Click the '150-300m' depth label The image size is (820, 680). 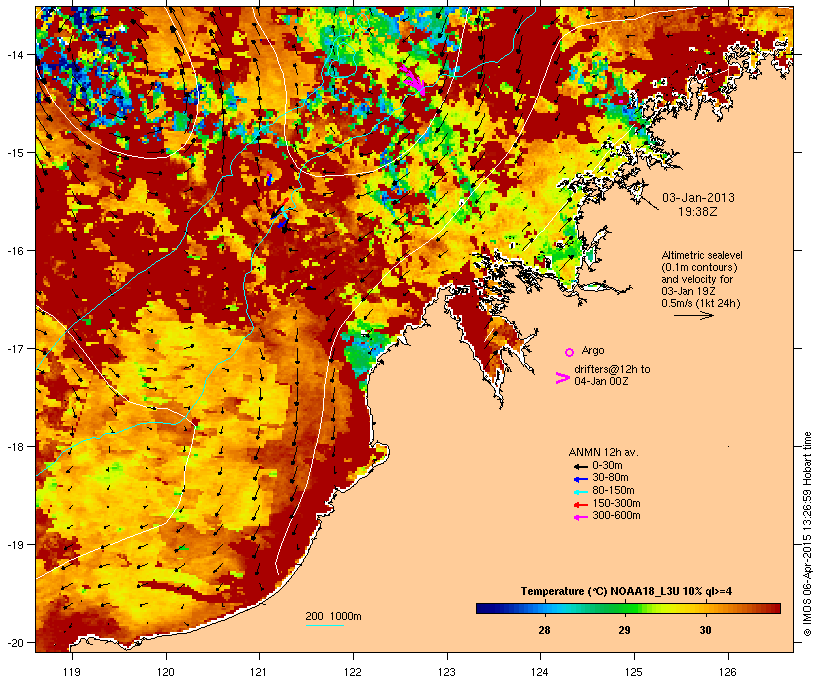point(616,504)
